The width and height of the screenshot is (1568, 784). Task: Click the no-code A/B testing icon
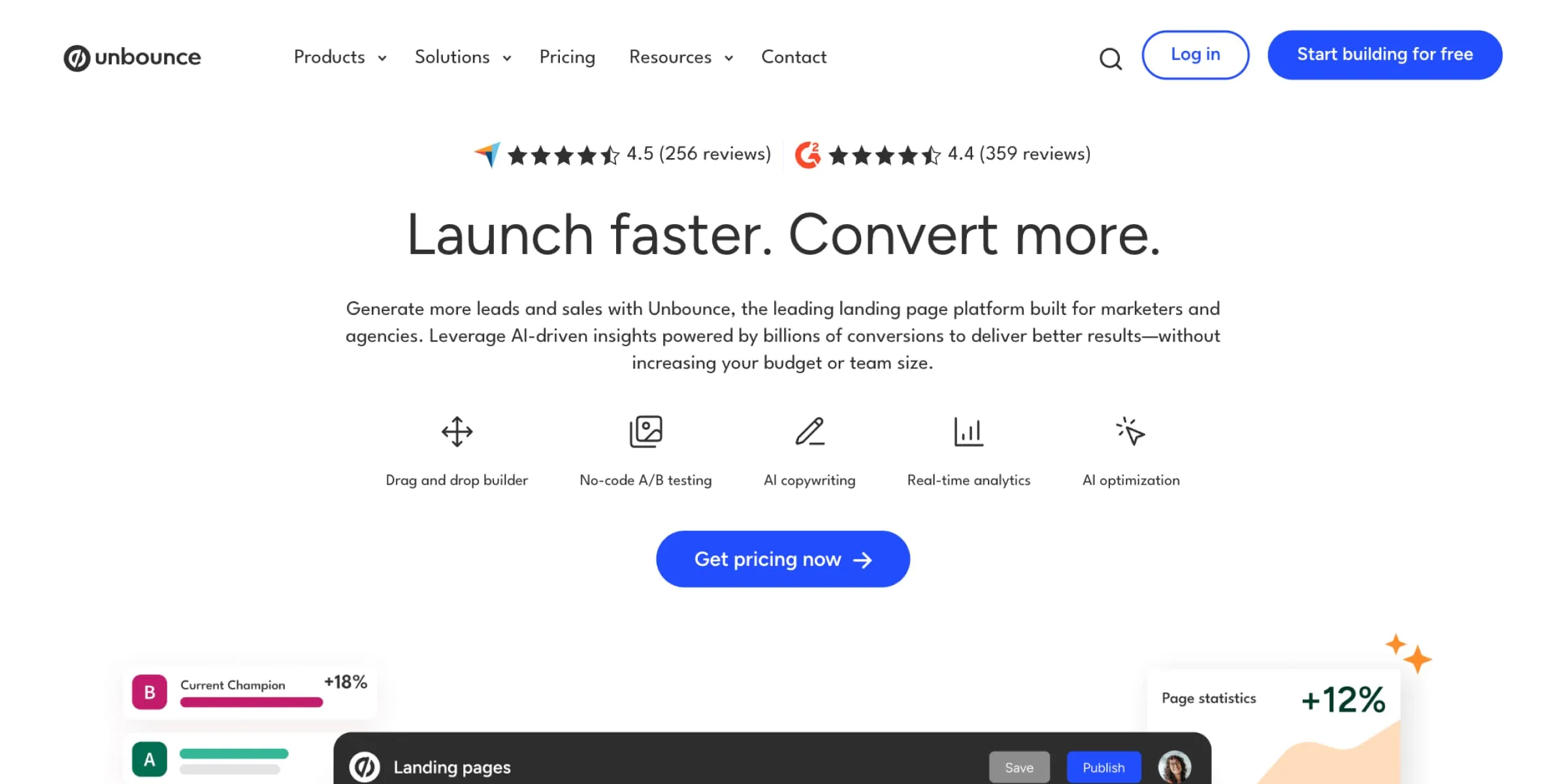645,431
